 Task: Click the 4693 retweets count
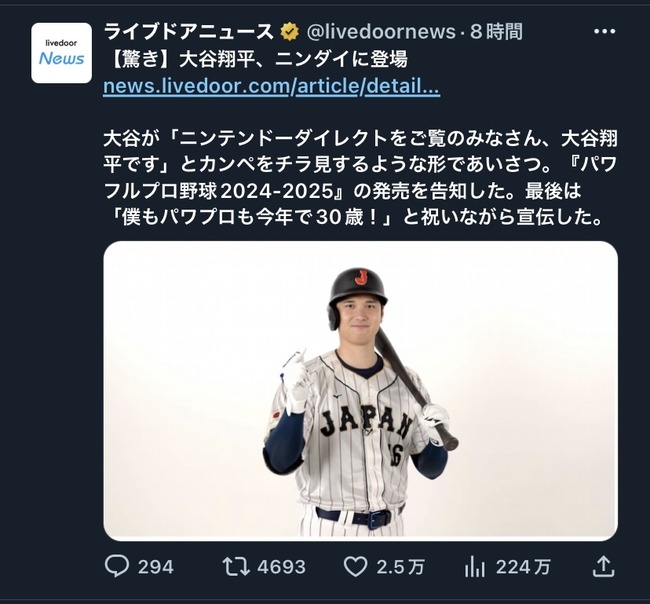pos(281,567)
